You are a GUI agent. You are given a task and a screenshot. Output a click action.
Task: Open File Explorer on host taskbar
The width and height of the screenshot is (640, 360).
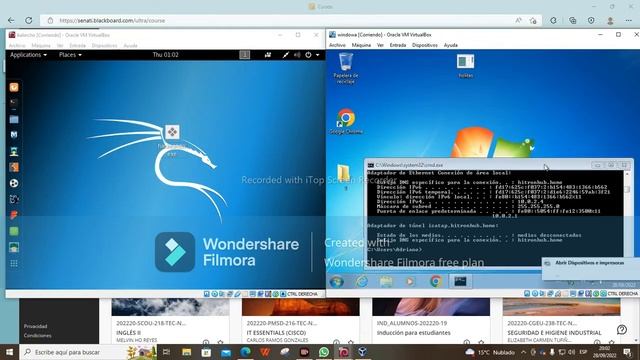(187, 352)
